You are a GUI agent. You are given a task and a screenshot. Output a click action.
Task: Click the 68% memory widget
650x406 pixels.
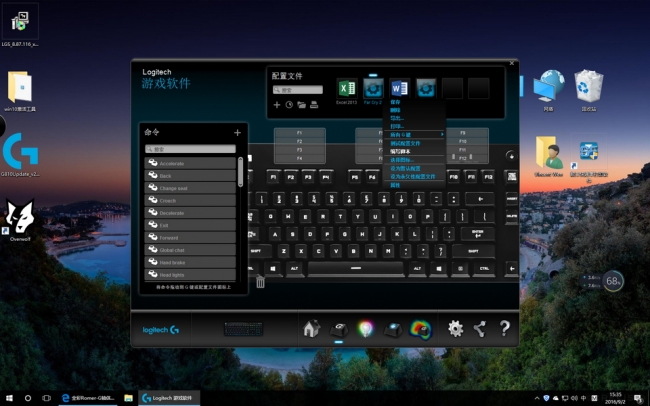point(613,281)
